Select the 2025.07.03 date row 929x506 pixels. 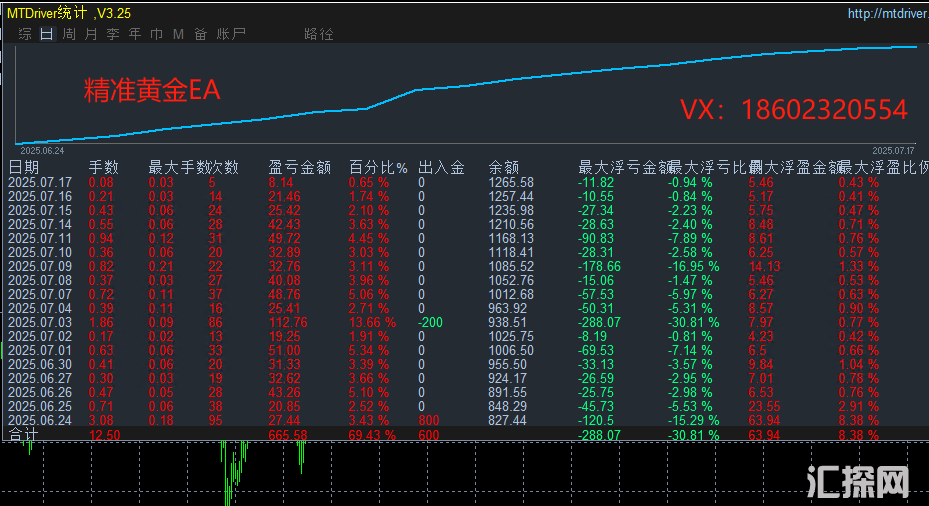[40, 322]
